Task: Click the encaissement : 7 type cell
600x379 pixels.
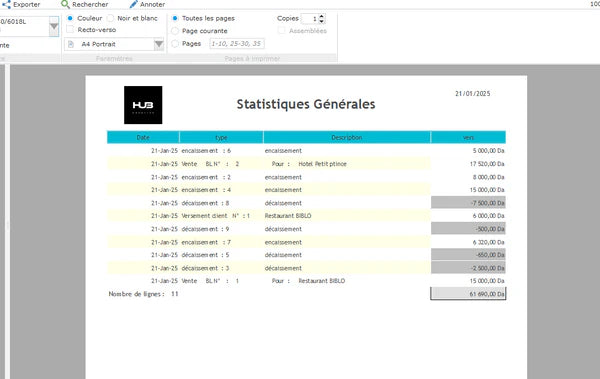Action: 206,242
